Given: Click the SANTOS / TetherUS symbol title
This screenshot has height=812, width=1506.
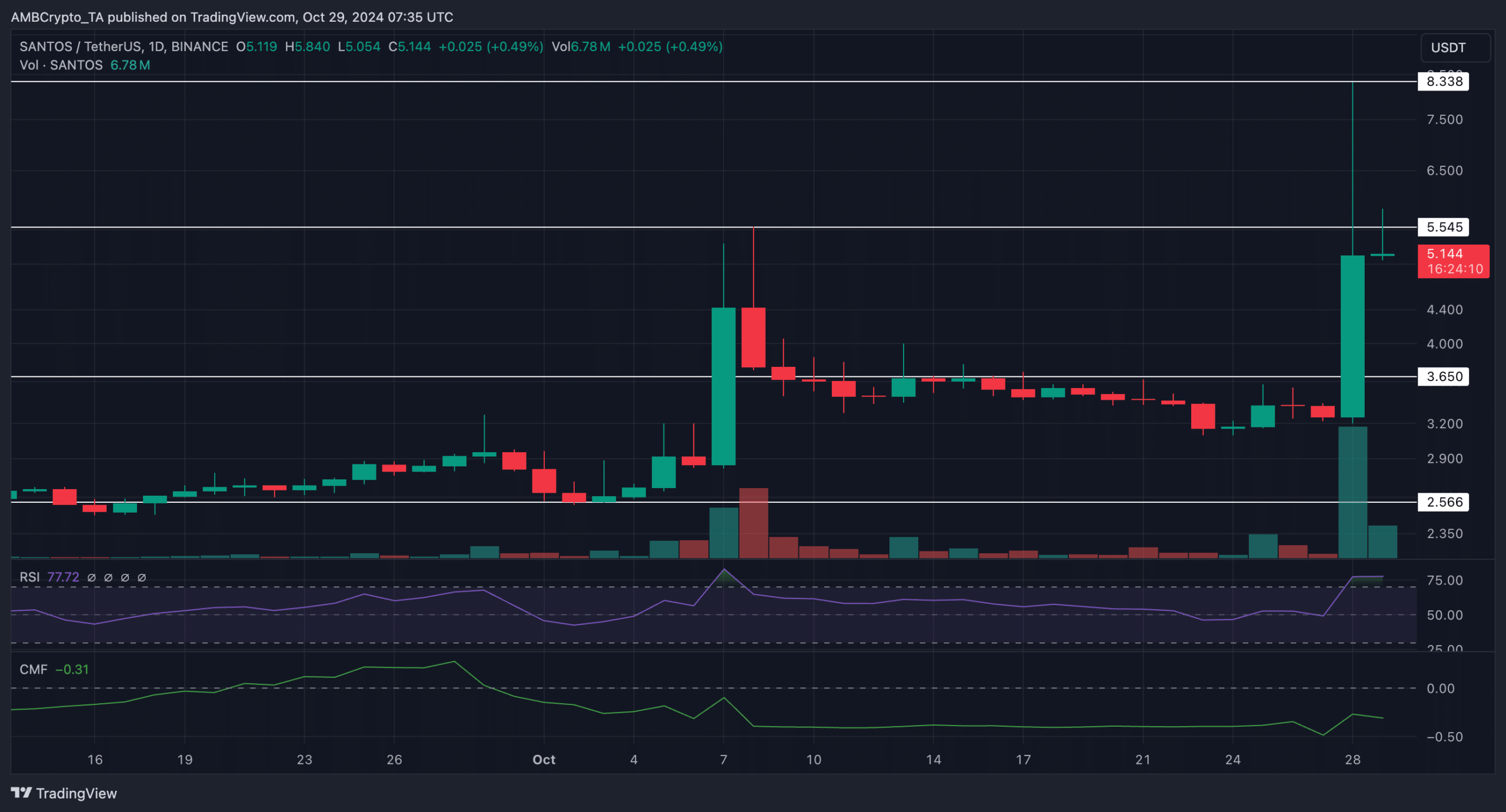Looking at the screenshot, I should [81, 46].
